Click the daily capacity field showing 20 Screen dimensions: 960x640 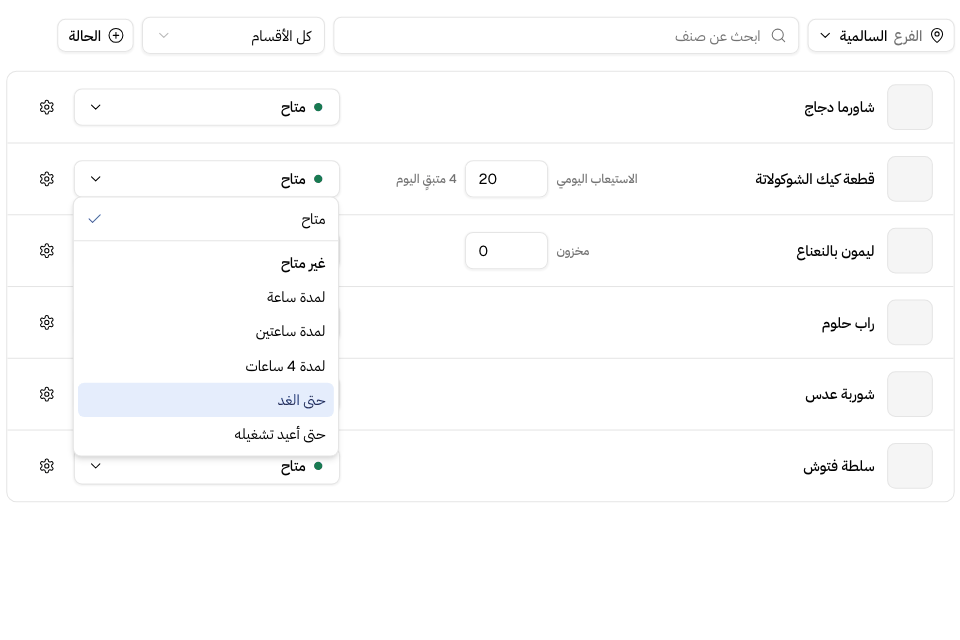point(506,179)
